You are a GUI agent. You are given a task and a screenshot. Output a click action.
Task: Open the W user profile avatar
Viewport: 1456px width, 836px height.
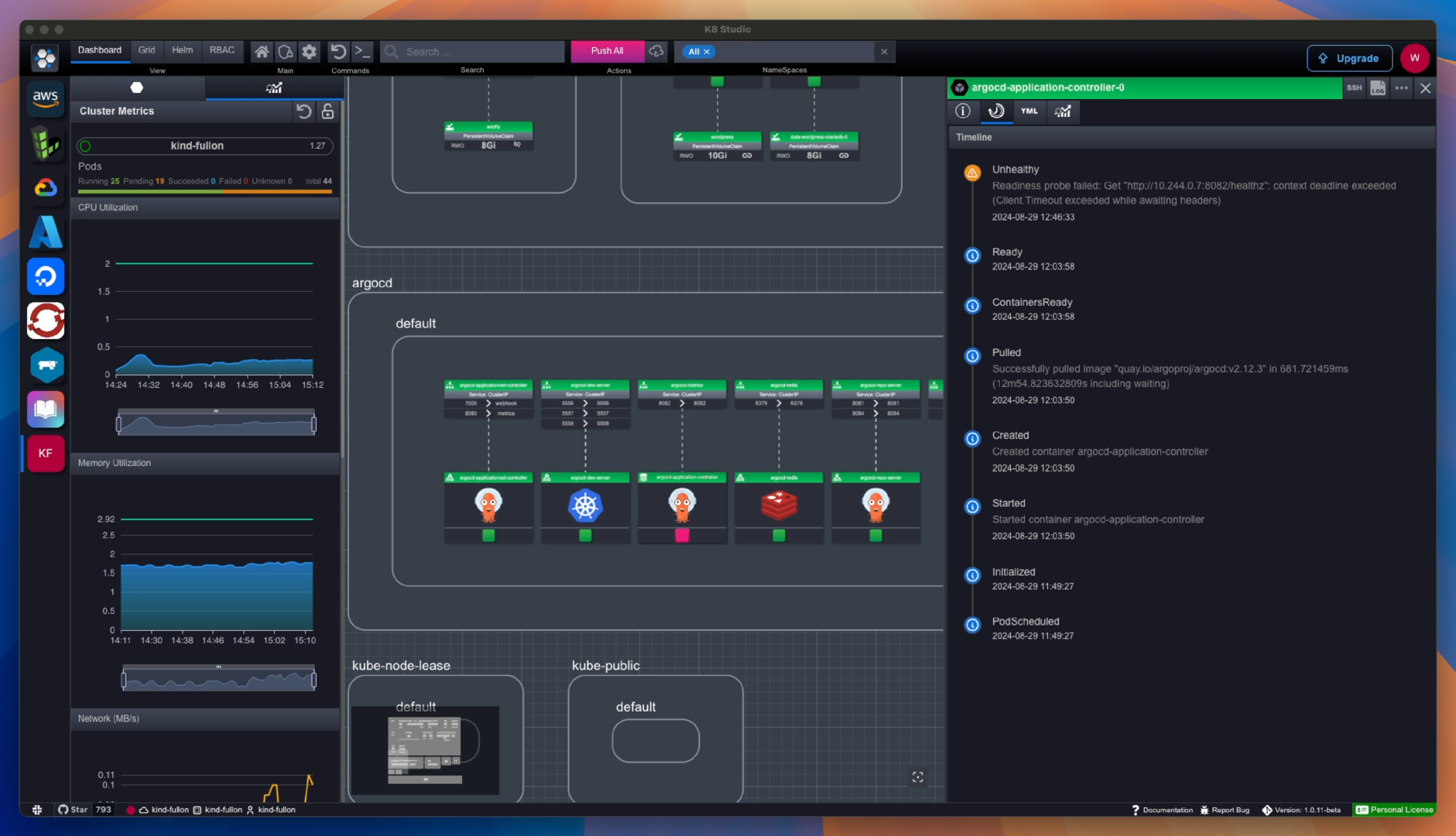[x=1414, y=58]
